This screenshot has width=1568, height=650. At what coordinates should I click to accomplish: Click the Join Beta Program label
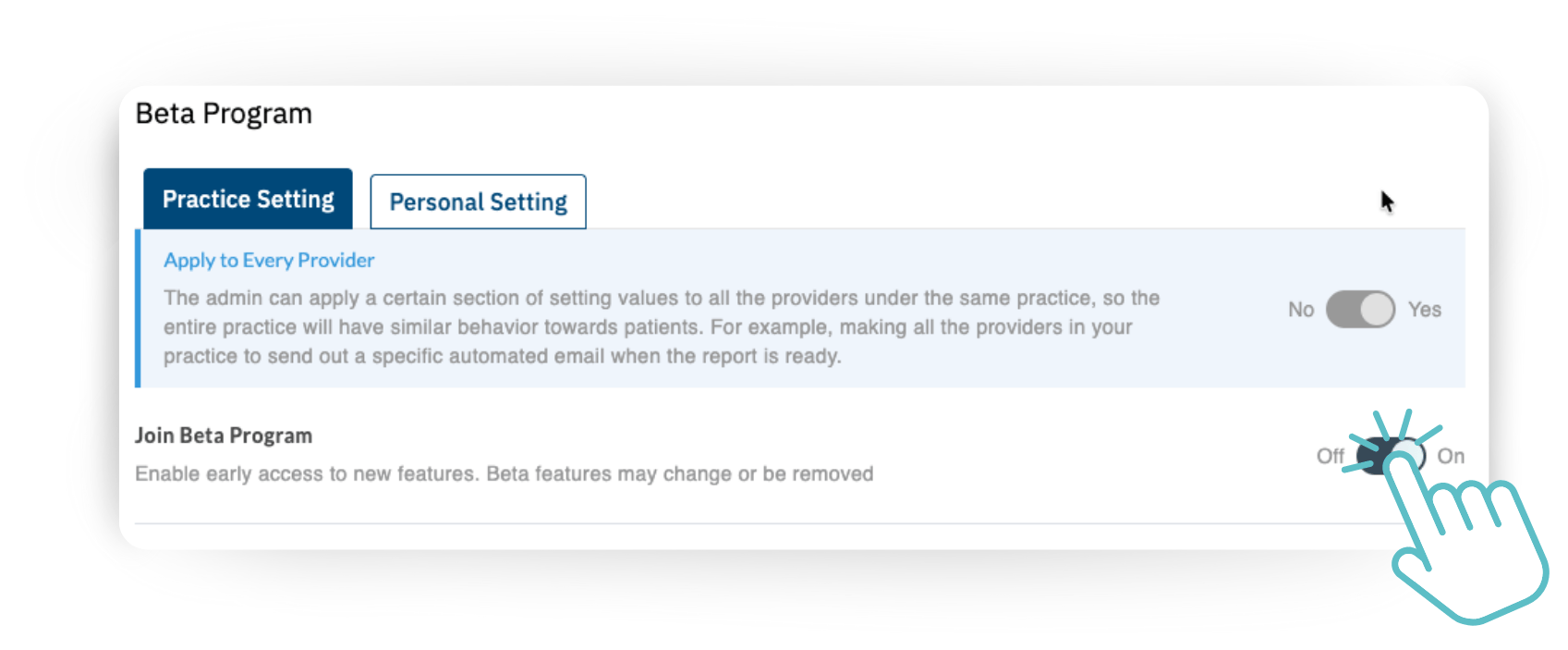tap(224, 435)
